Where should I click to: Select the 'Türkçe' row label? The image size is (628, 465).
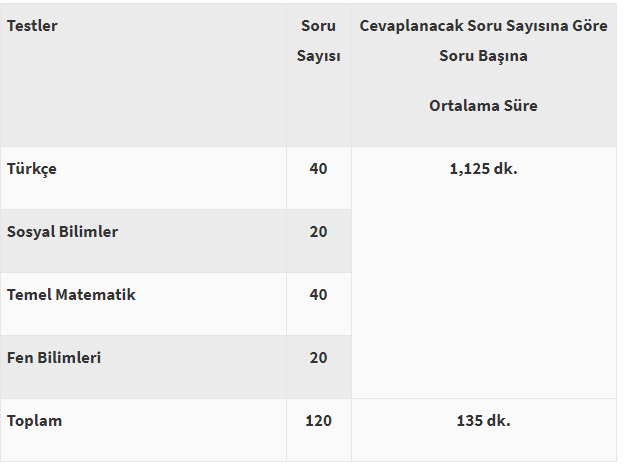point(32,169)
